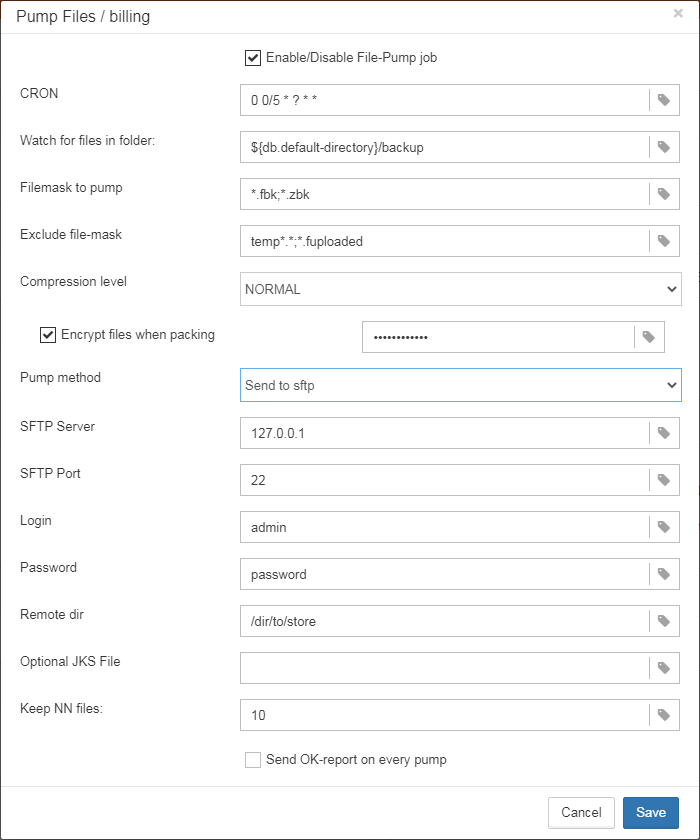Enable Send OK-report on every pump
This screenshot has height=840, width=700.
click(253, 760)
